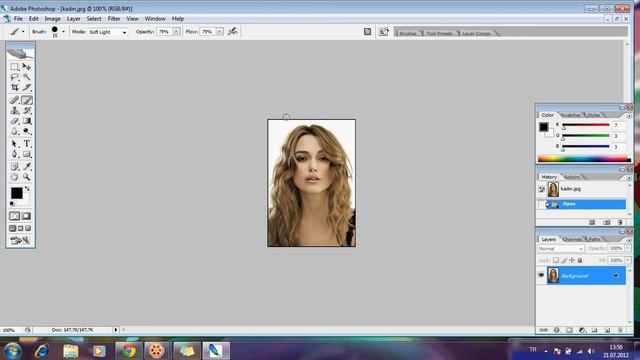Select the Gradient tool

(x=27, y=121)
